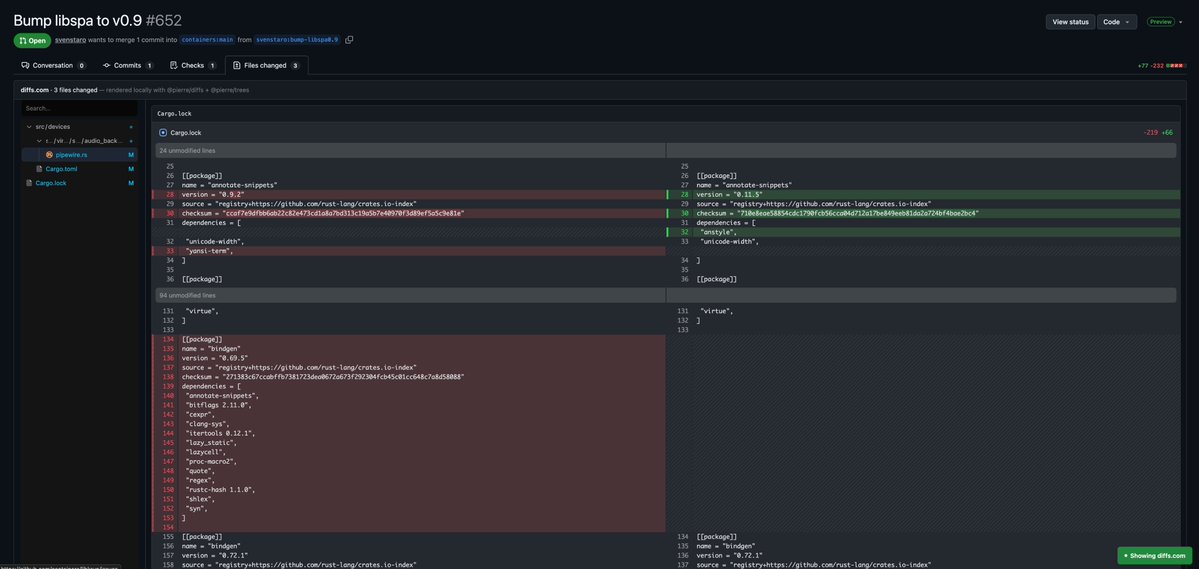Image resolution: width=1199 pixels, height=569 pixels.
Task: Click the View status button
Action: 1071,22
